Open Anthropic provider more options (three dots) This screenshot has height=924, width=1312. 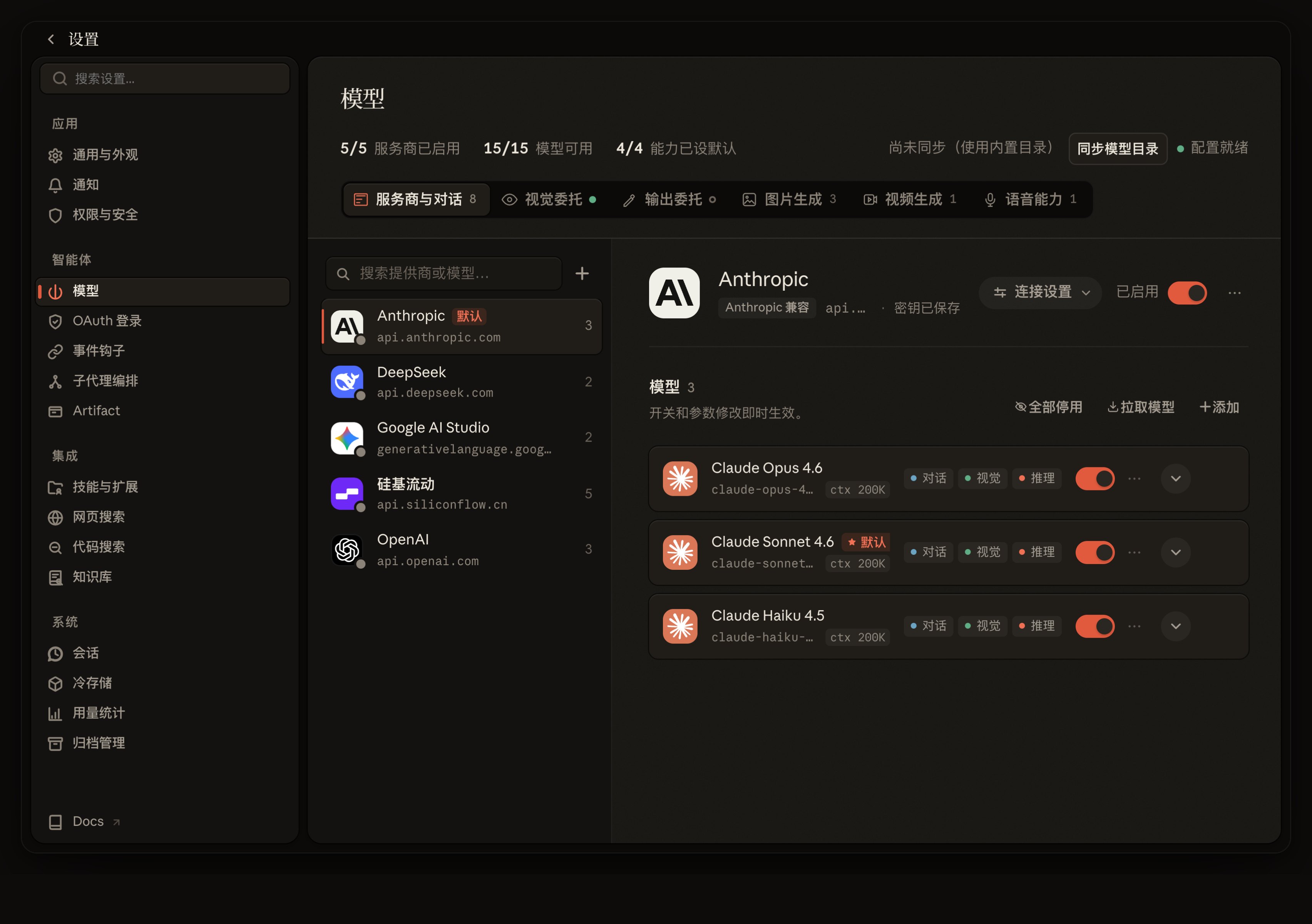click(1234, 293)
